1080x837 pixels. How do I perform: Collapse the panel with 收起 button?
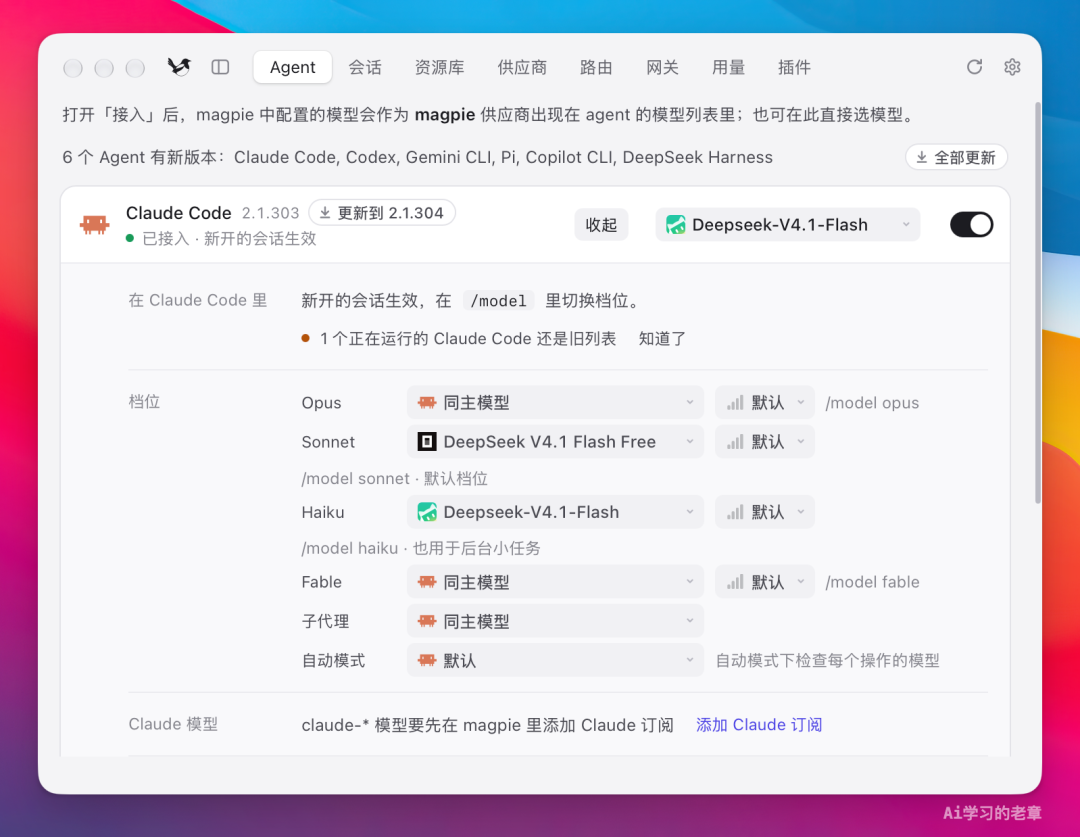point(601,225)
